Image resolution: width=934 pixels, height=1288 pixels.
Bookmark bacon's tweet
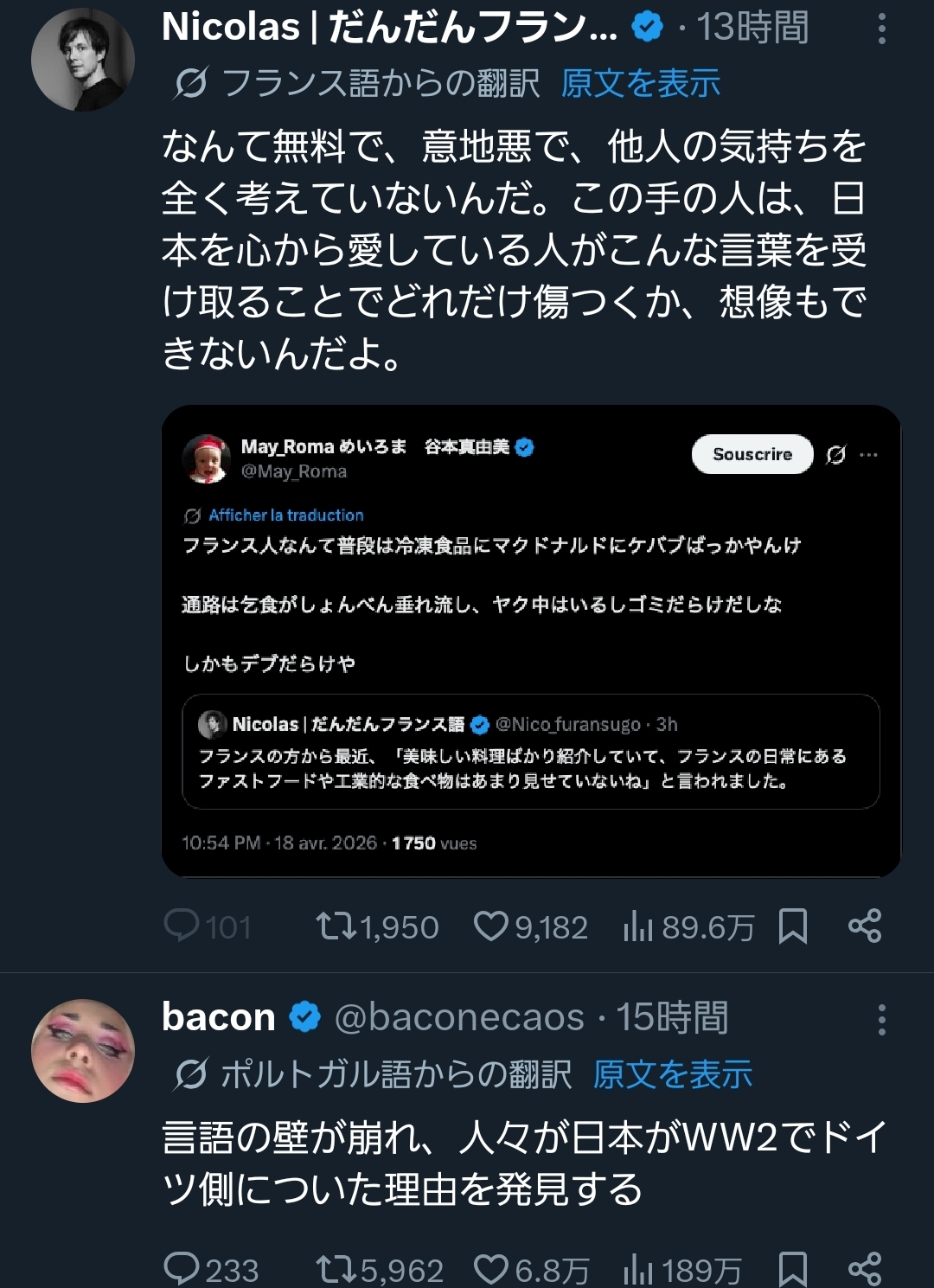click(793, 1269)
